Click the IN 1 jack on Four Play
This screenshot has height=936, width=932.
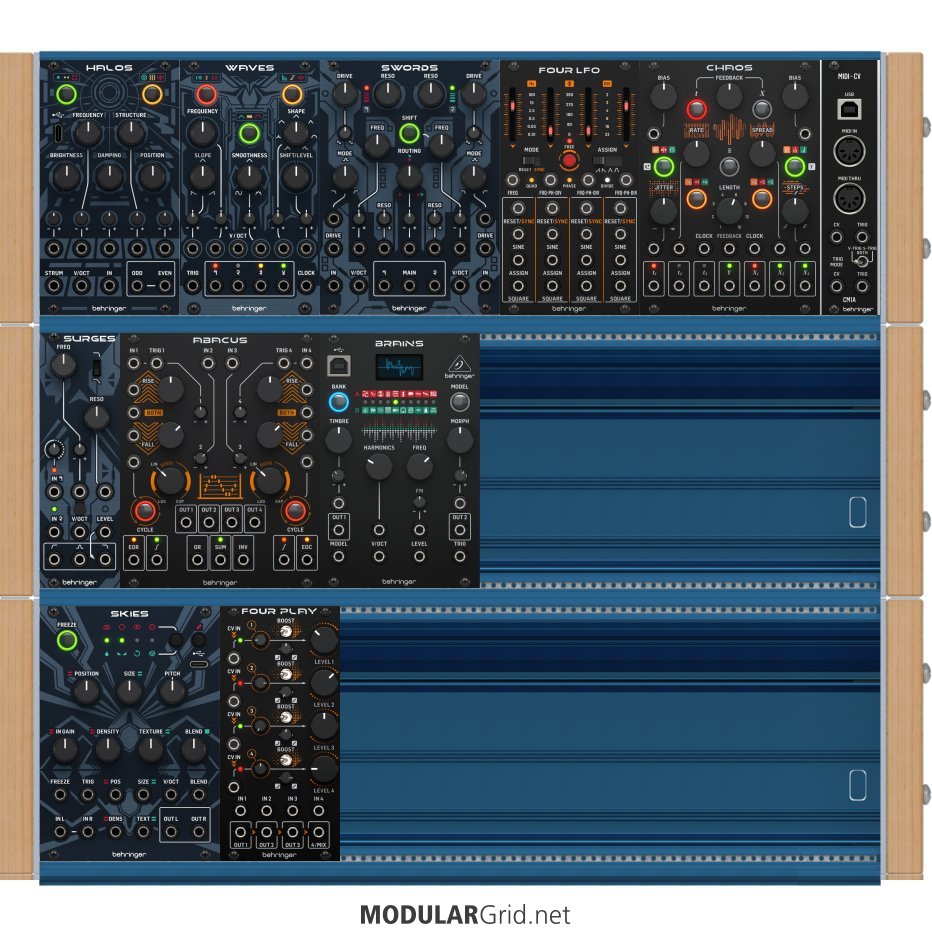tap(241, 811)
